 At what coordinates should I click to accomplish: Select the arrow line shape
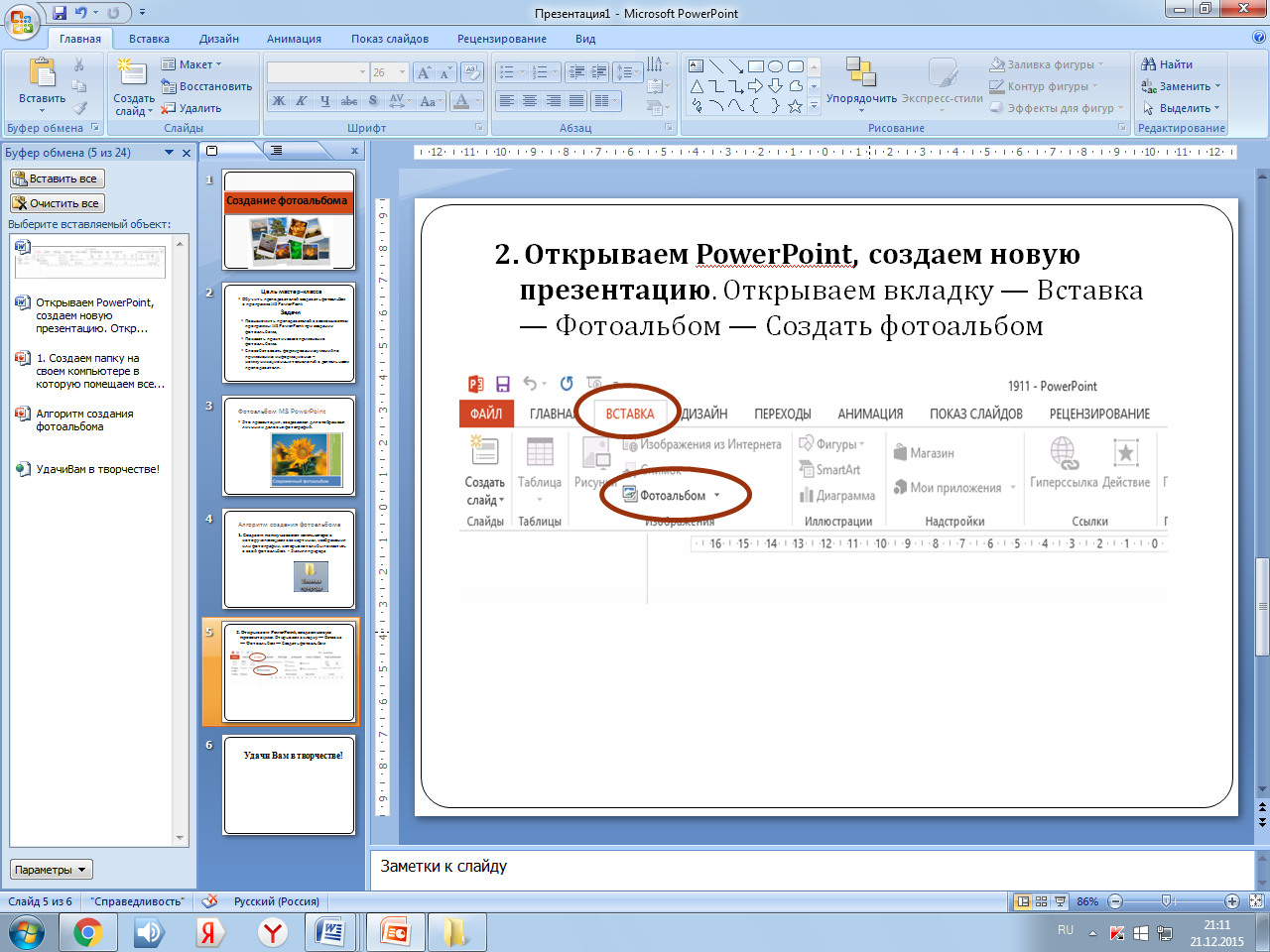(x=736, y=66)
